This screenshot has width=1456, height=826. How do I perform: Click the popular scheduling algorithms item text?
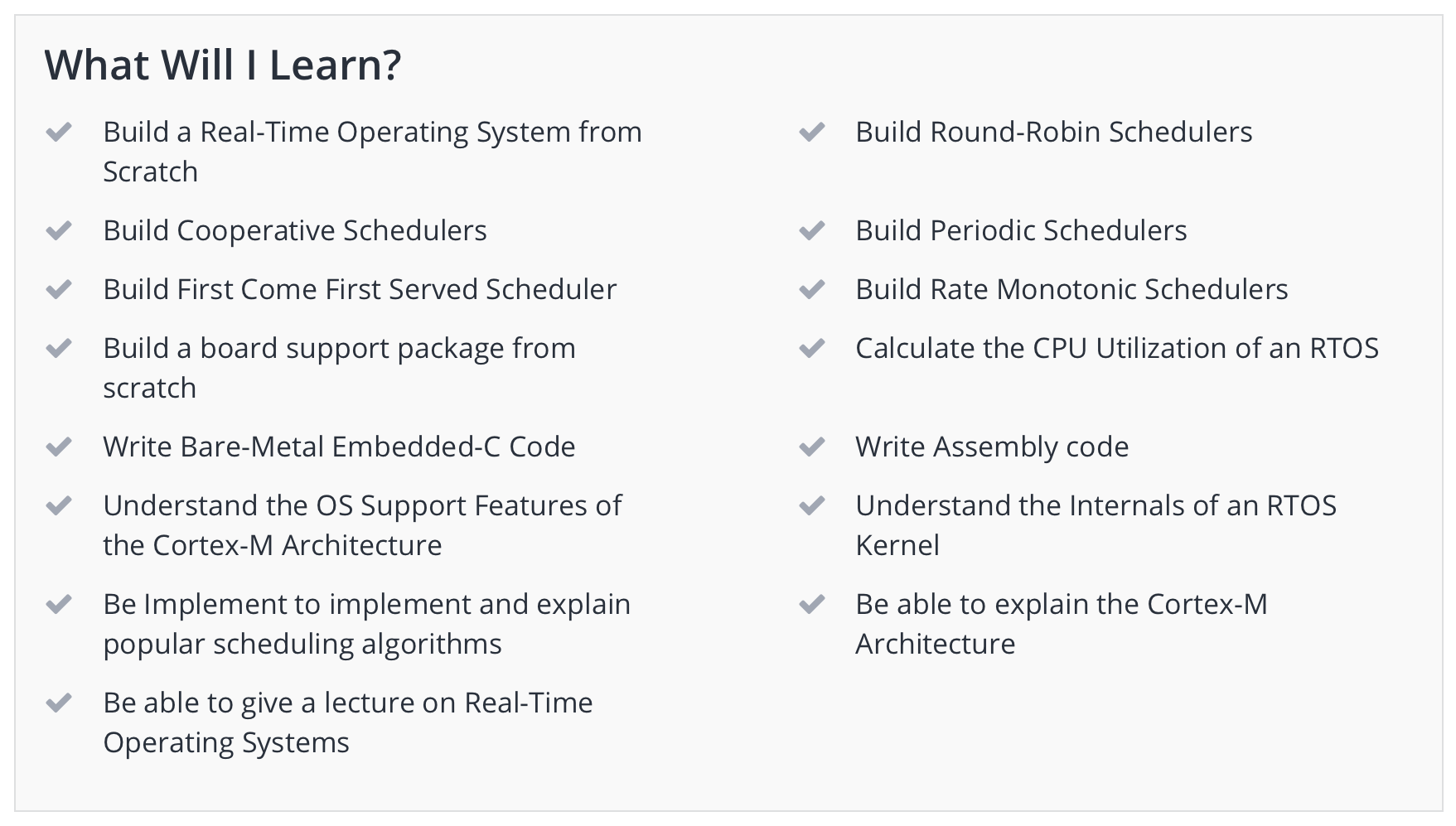pos(302,645)
